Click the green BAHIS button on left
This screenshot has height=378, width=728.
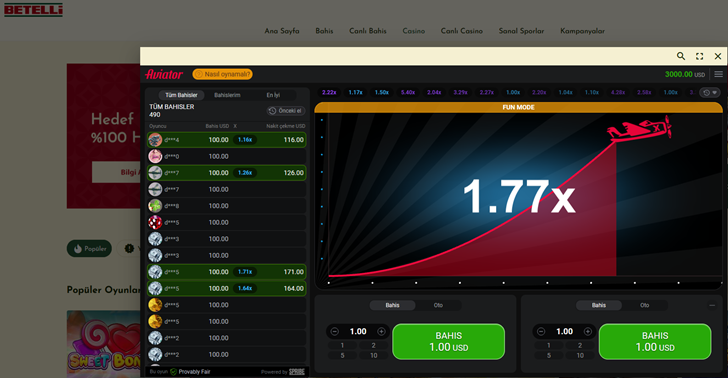coord(448,342)
